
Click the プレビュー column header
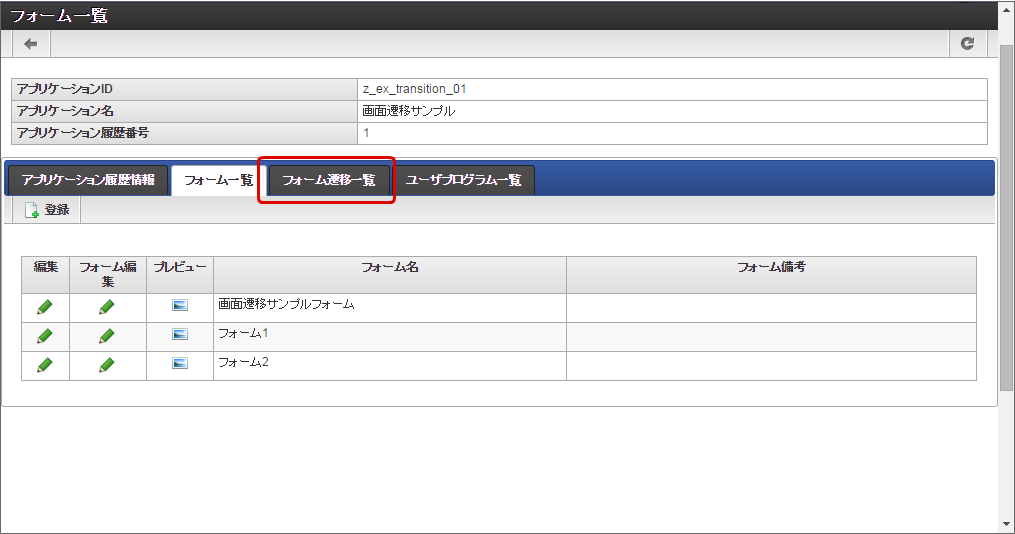[x=180, y=274]
